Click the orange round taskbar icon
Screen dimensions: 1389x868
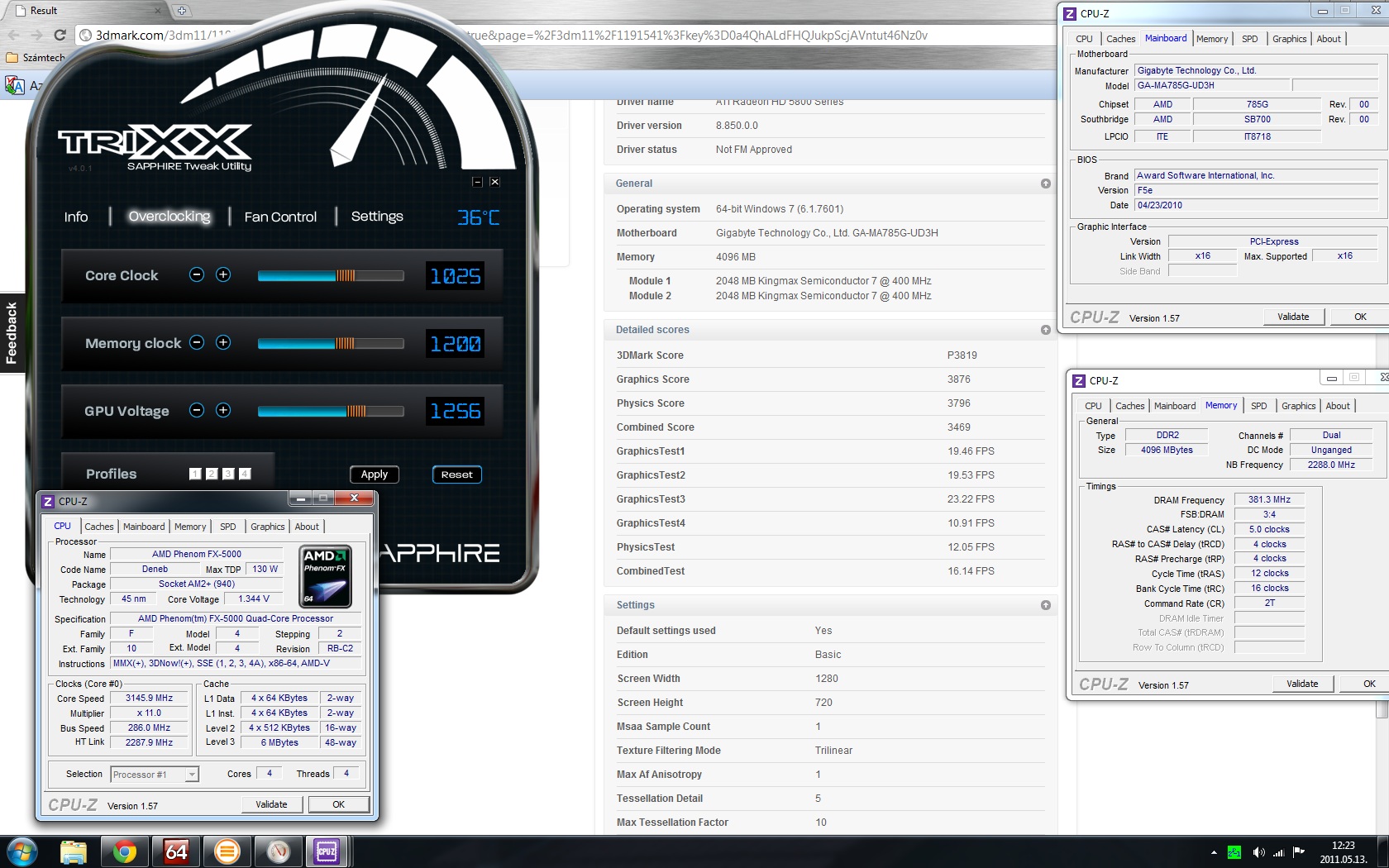tap(227, 851)
